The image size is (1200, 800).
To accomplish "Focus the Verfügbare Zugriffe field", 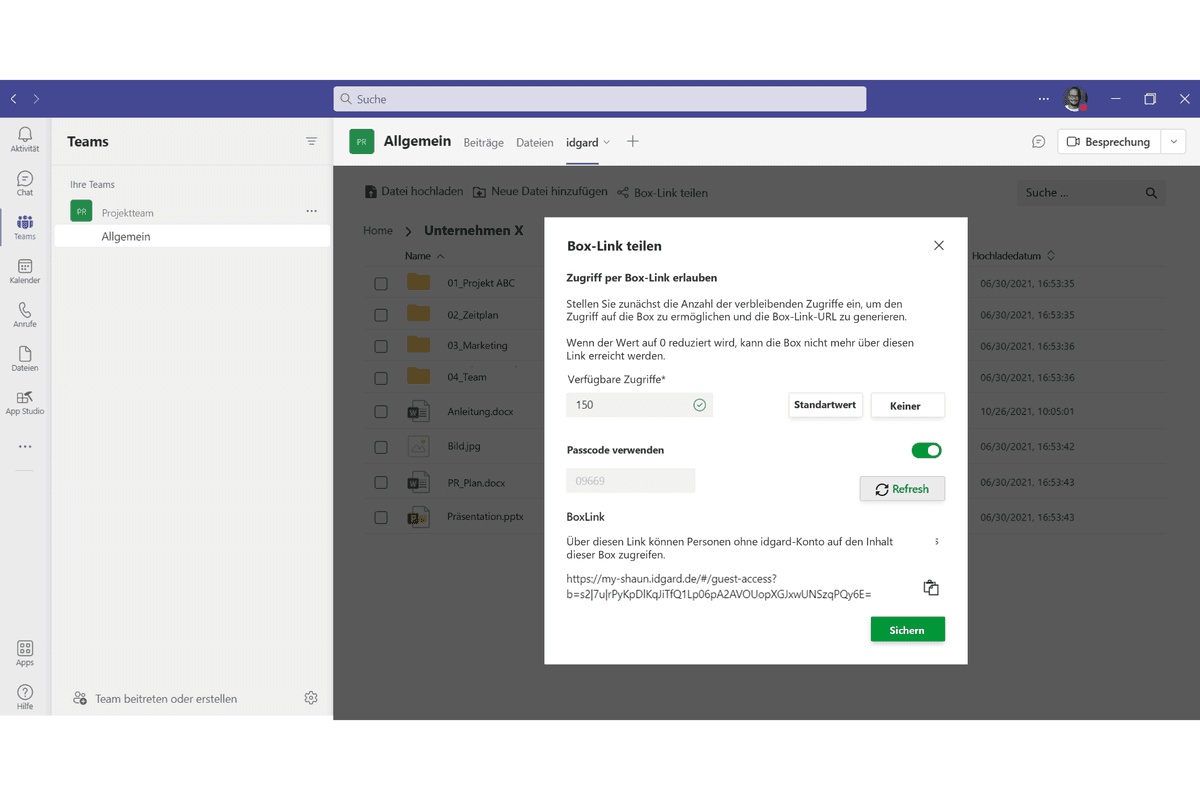I will [x=640, y=405].
